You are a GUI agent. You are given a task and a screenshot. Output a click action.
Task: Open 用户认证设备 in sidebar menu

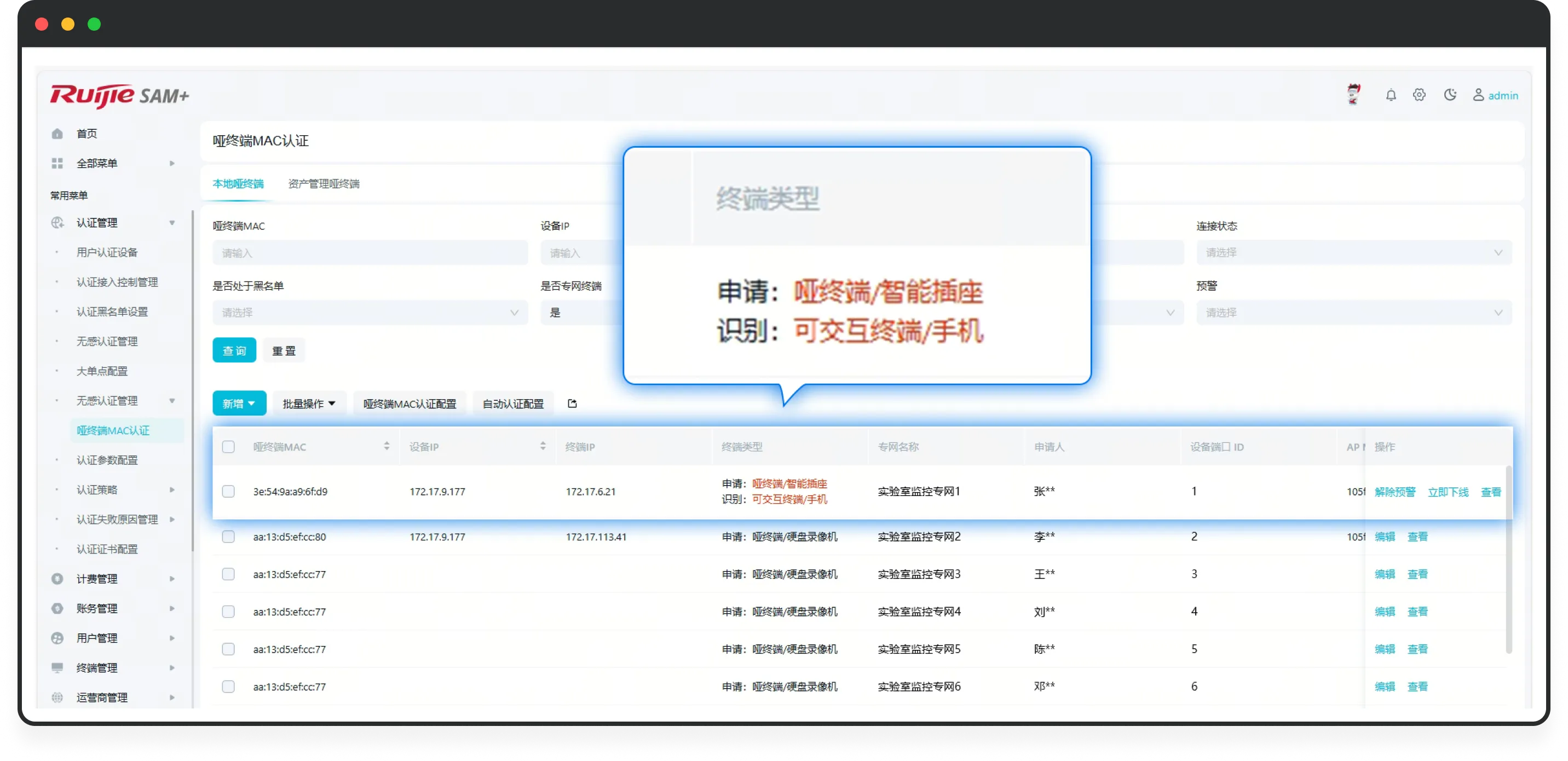coord(107,252)
